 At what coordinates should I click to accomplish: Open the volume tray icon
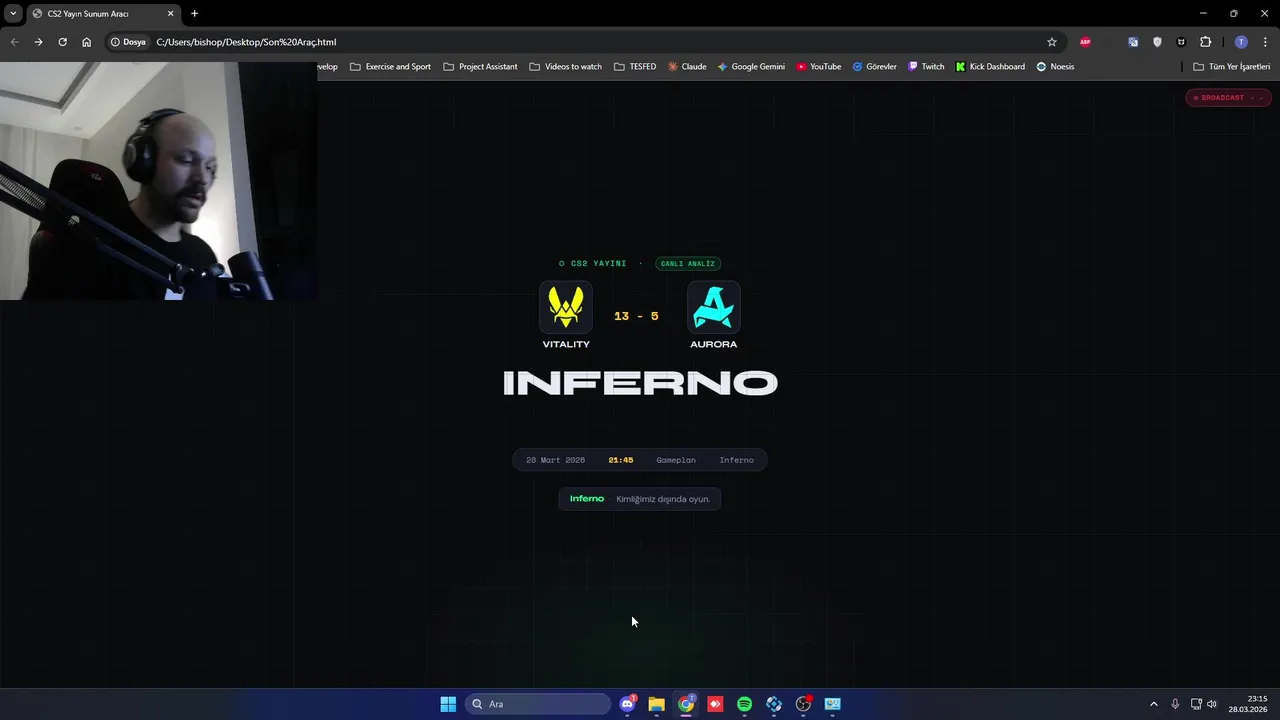click(x=1212, y=704)
